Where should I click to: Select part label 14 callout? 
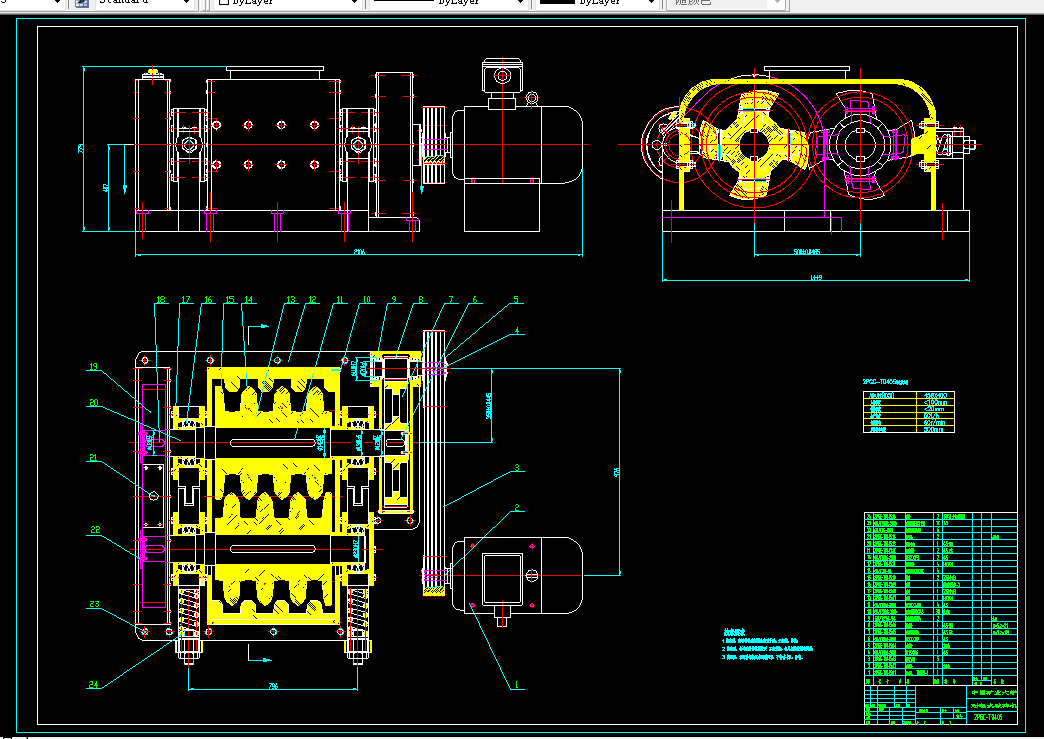248,300
